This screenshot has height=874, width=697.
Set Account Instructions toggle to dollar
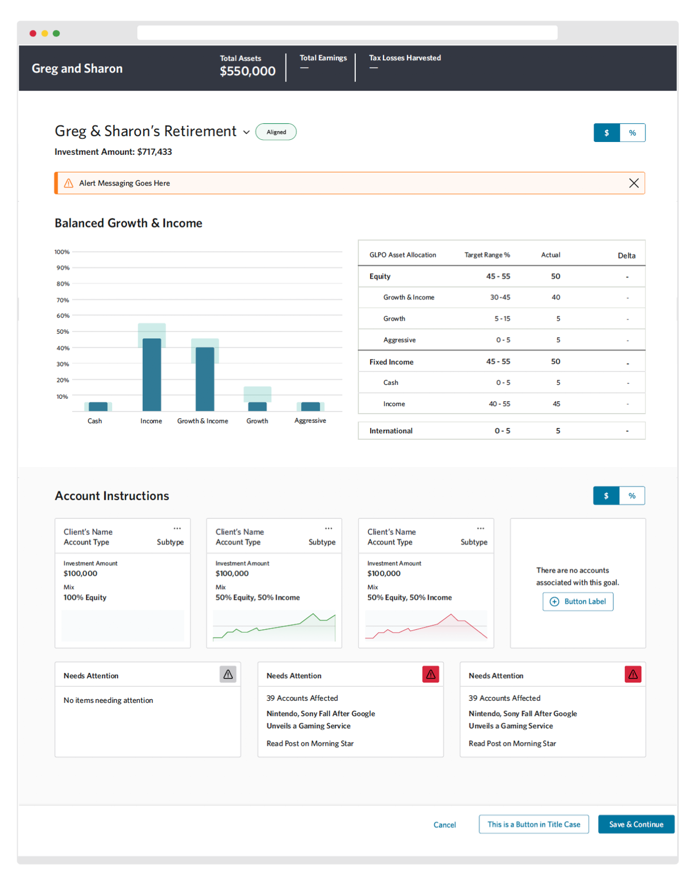(606, 496)
